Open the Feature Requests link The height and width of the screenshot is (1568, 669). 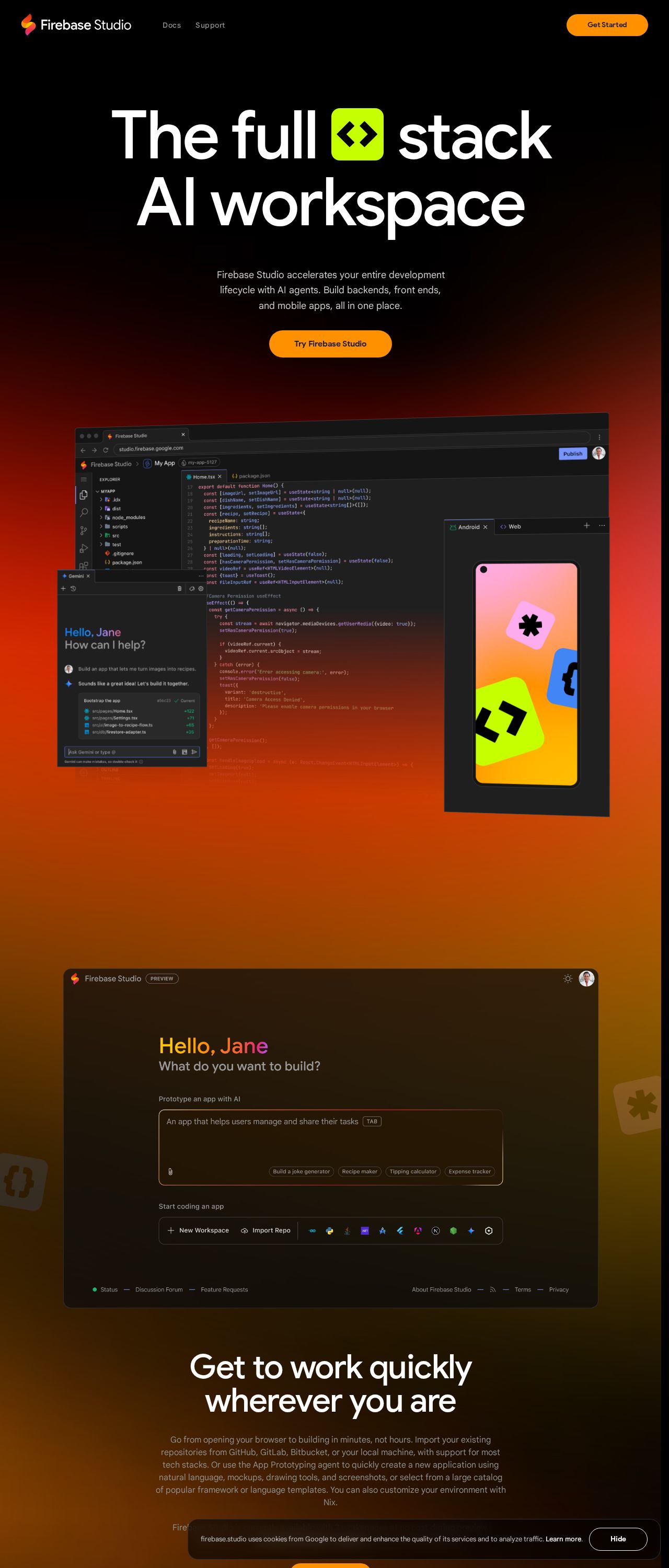point(224,1290)
